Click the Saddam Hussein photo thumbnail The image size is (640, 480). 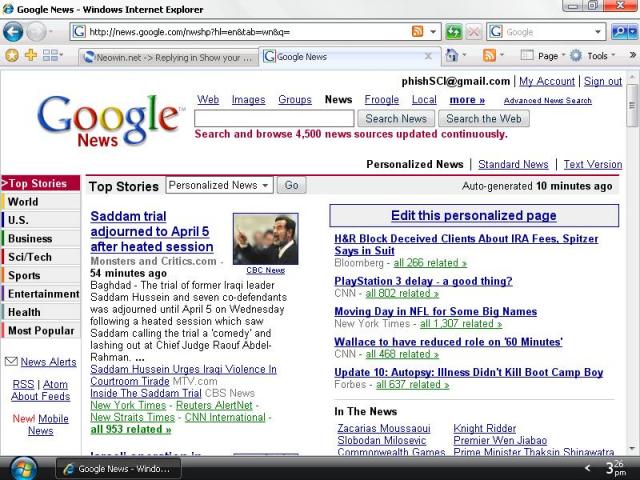click(266, 239)
